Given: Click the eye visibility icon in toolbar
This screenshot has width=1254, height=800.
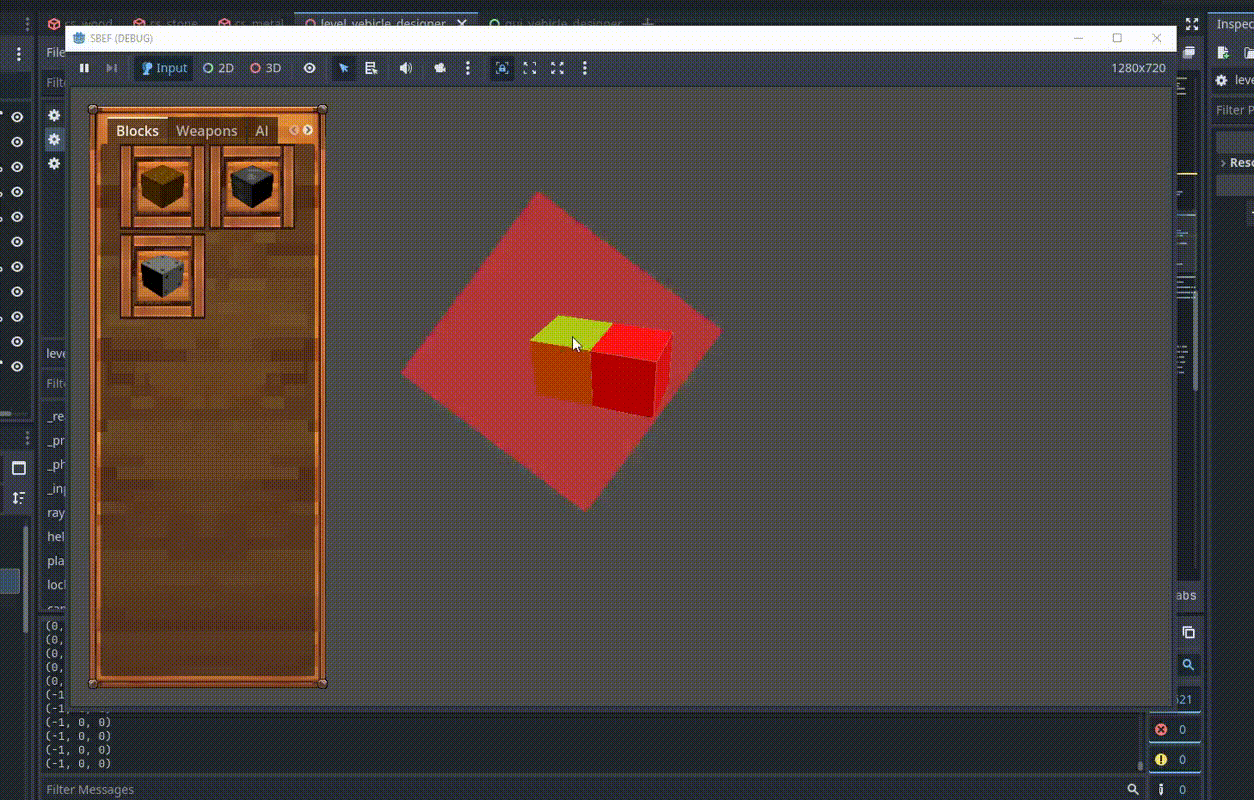Looking at the screenshot, I should tap(310, 68).
